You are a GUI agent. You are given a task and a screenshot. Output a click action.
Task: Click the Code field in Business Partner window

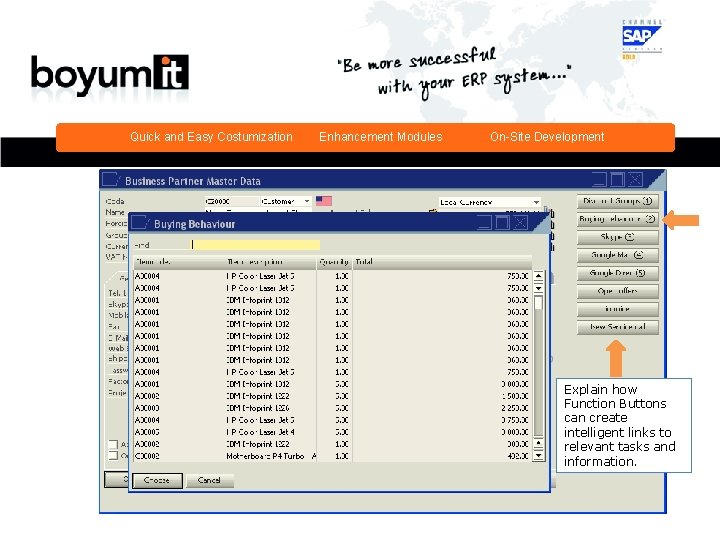point(232,201)
